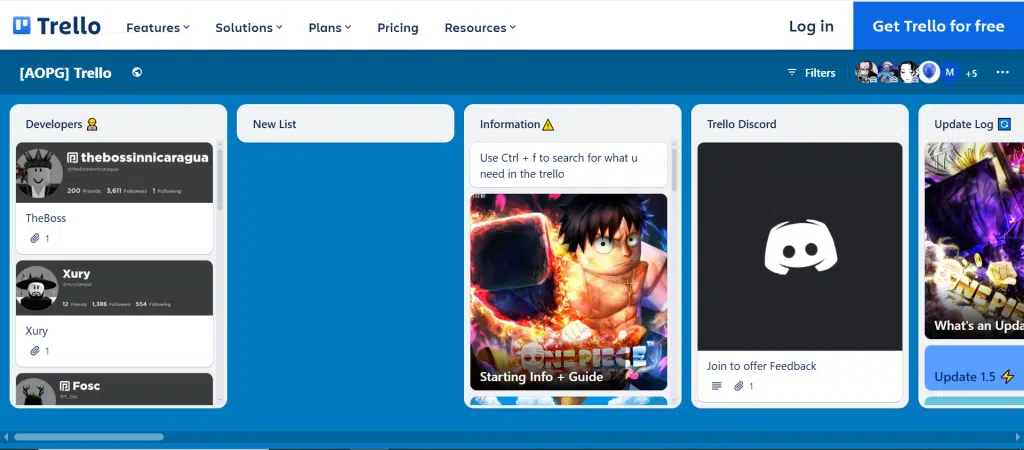Viewport: 1024px width, 450px height.
Task: Click the description icon on Discord card
Action: pos(716,386)
